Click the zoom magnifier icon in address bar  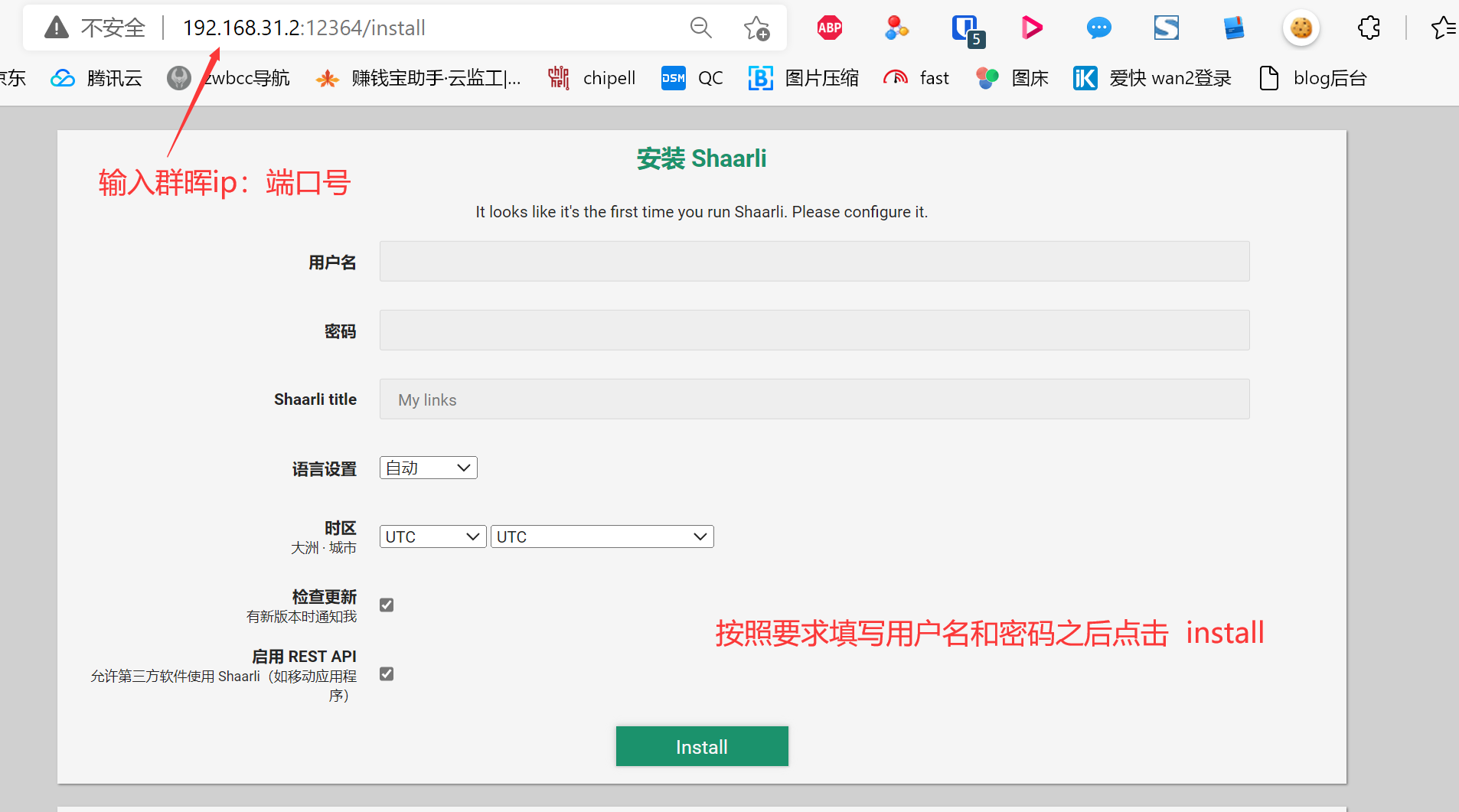click(700, 28)
